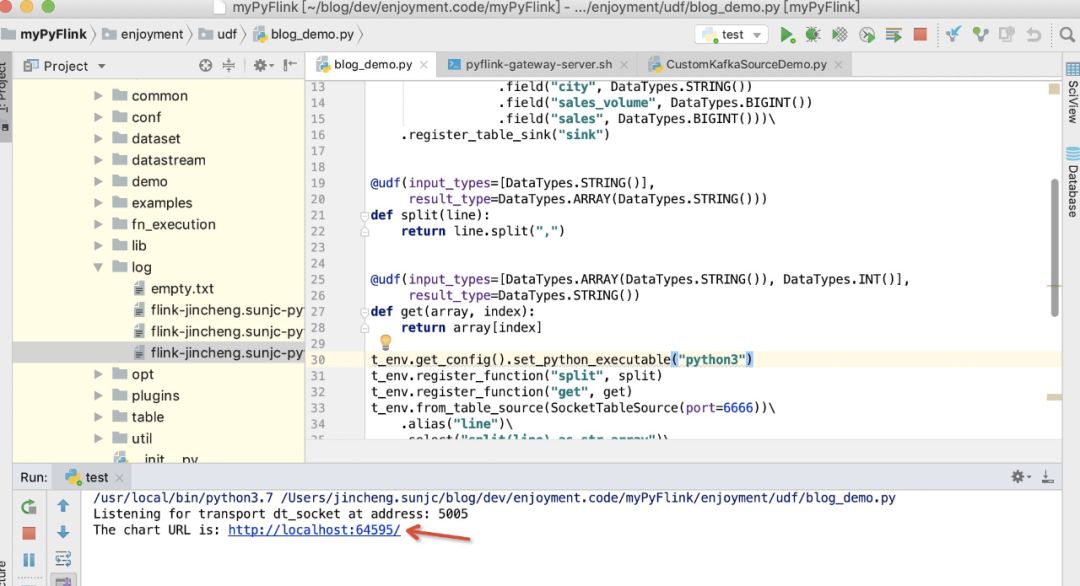Image resolution: width=1080 pixels, height=586 pixels.
Task: Click the editor vertical scrollbar
Action: pos(1055,248)
